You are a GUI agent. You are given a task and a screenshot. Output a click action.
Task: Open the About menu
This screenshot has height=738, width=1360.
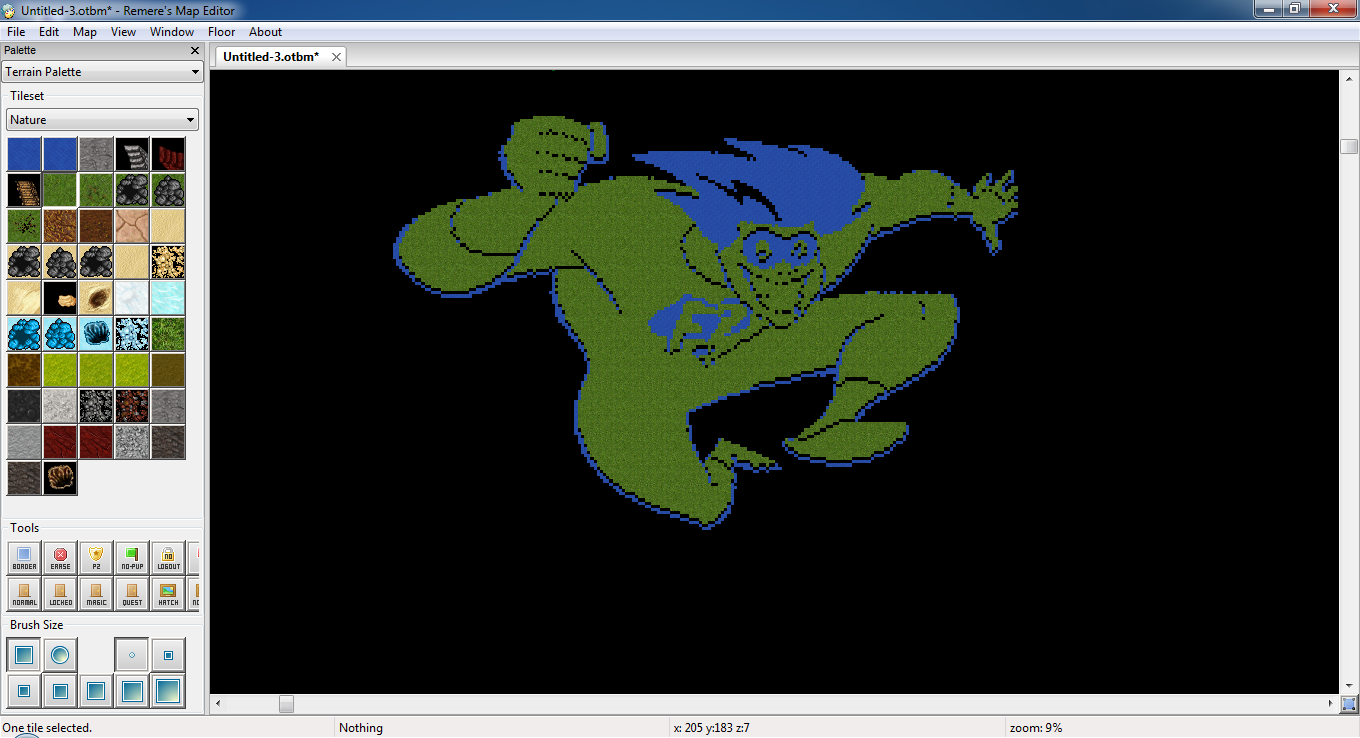coord(266,32)
